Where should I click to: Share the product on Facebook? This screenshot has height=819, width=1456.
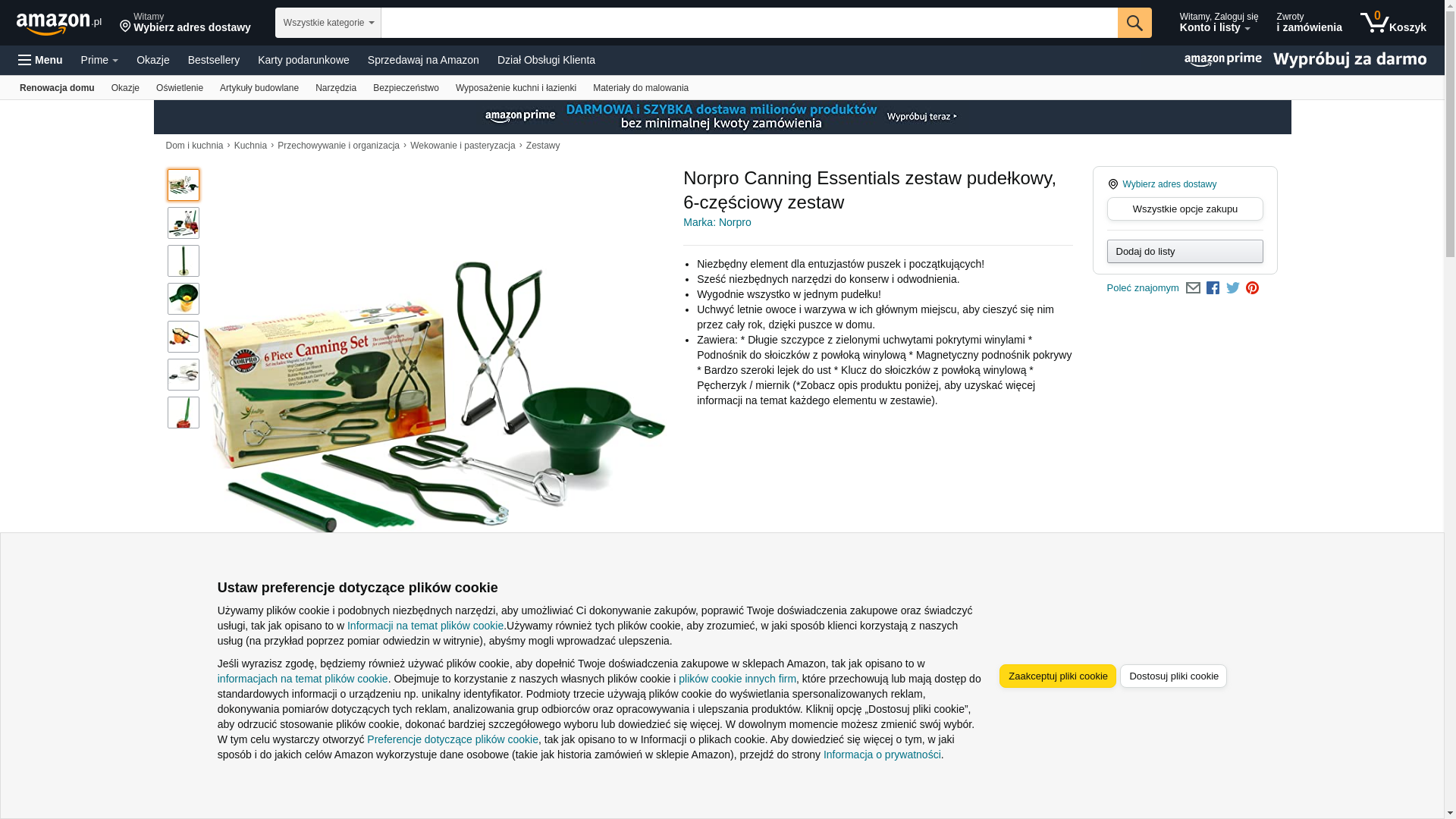click(1213, 288)
